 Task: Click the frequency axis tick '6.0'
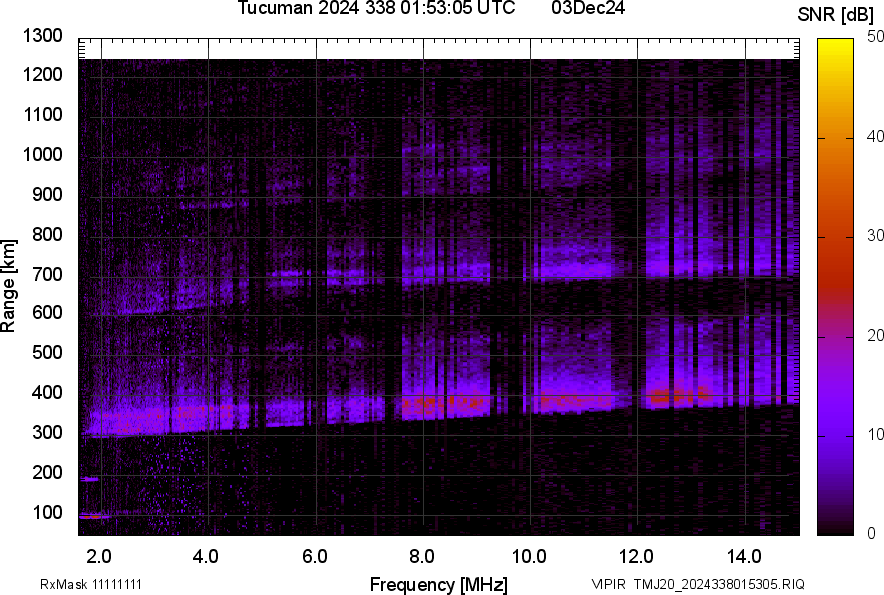click(x=314, y=557)
